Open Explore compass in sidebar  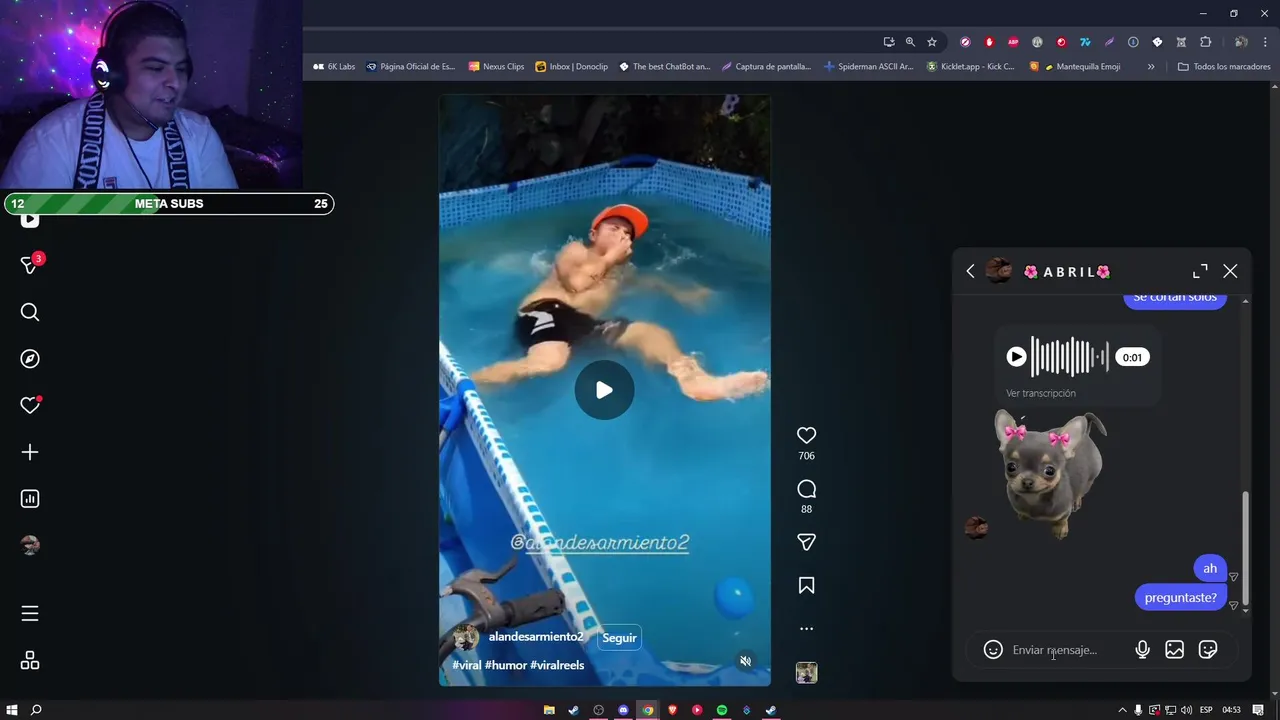click(x=30, y=359)
